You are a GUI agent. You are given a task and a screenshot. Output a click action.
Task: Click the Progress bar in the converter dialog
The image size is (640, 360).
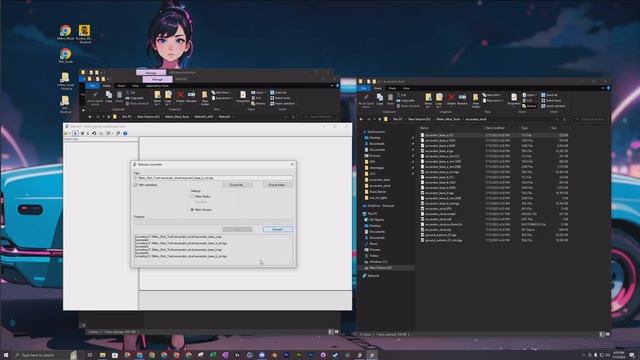point(213,222)
